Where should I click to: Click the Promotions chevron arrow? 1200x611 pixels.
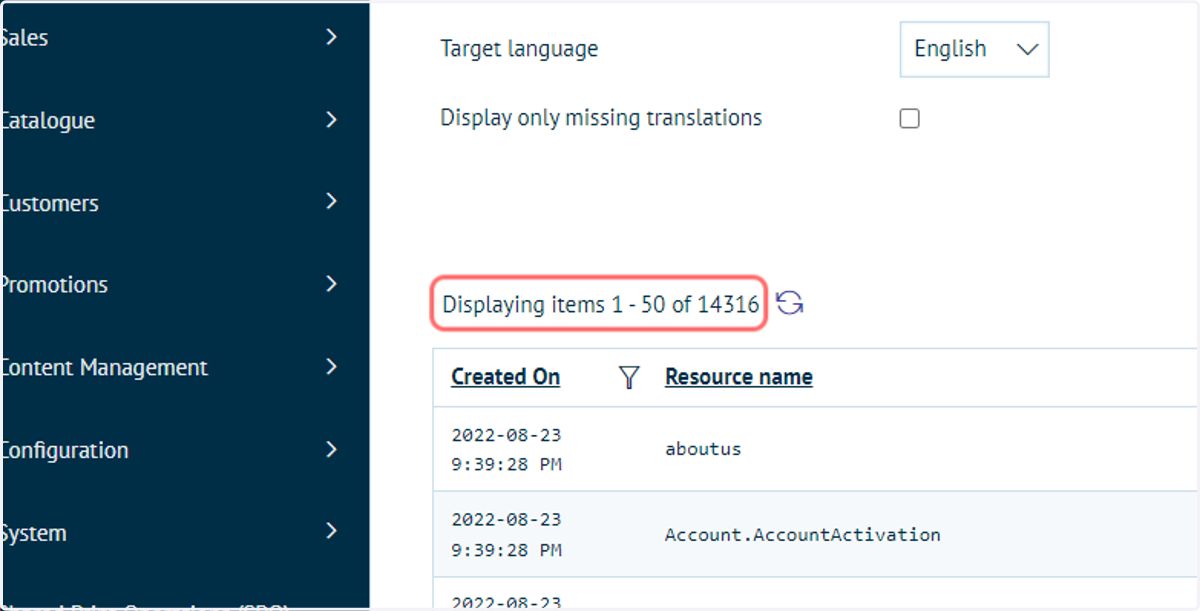(332, 284)
